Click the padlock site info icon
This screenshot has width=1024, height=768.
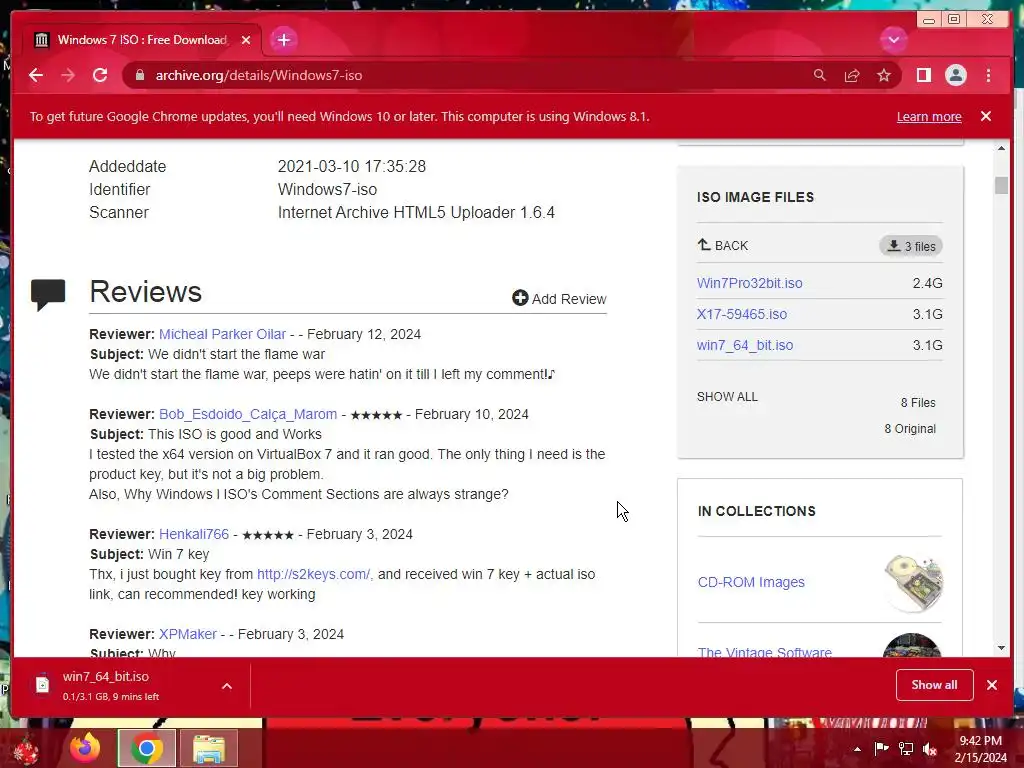(140, 75)
